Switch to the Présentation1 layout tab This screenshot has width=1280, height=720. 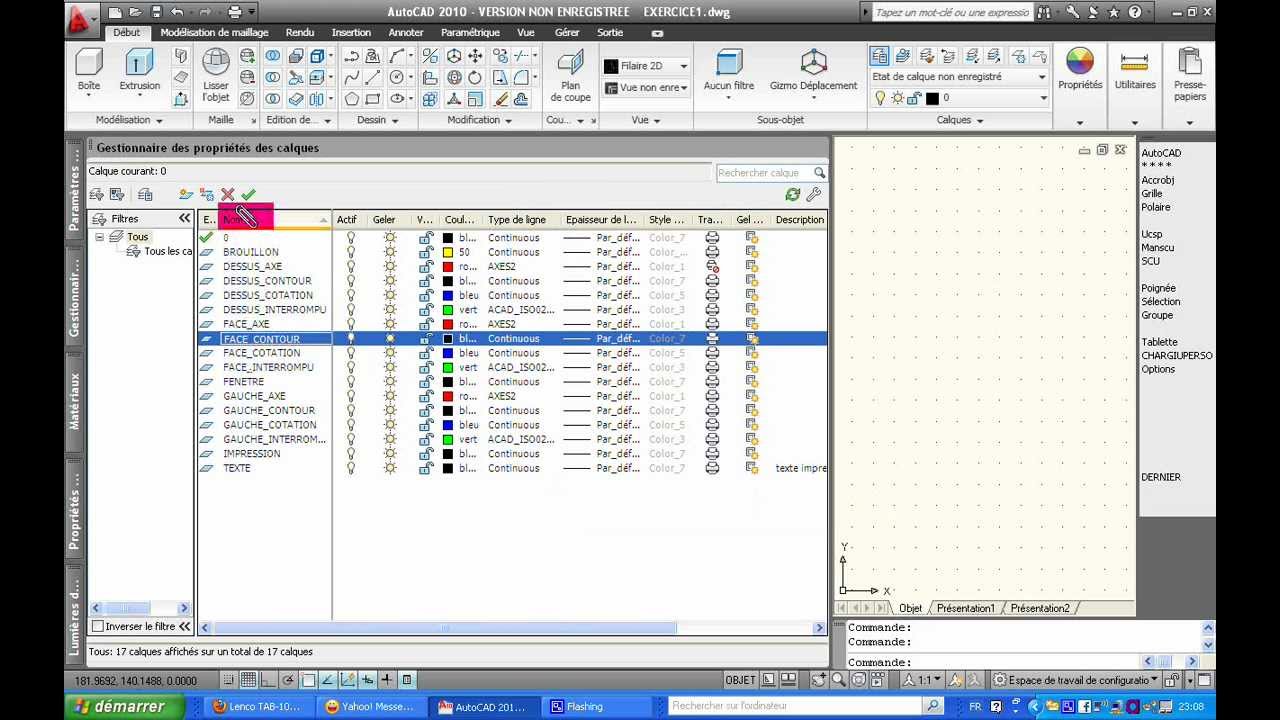[x=965, y=608]
